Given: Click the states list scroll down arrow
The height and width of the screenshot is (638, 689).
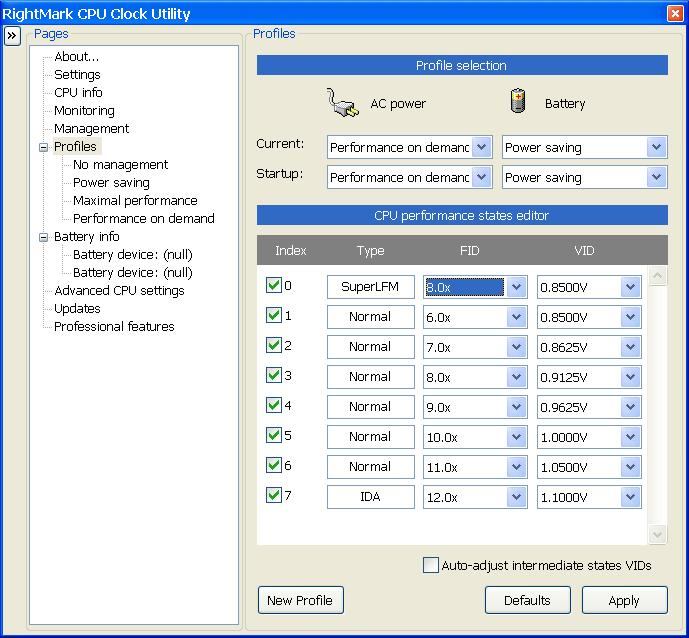Looking at the screenshot, I should 657,535.
